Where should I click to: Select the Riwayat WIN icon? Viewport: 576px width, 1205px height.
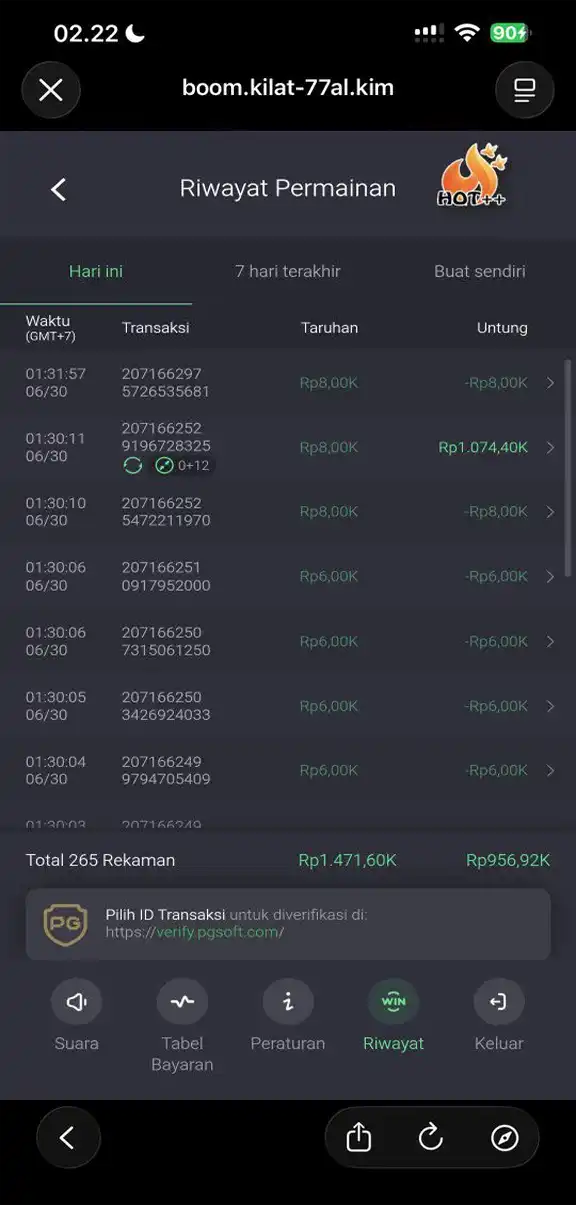[394, 1001]
